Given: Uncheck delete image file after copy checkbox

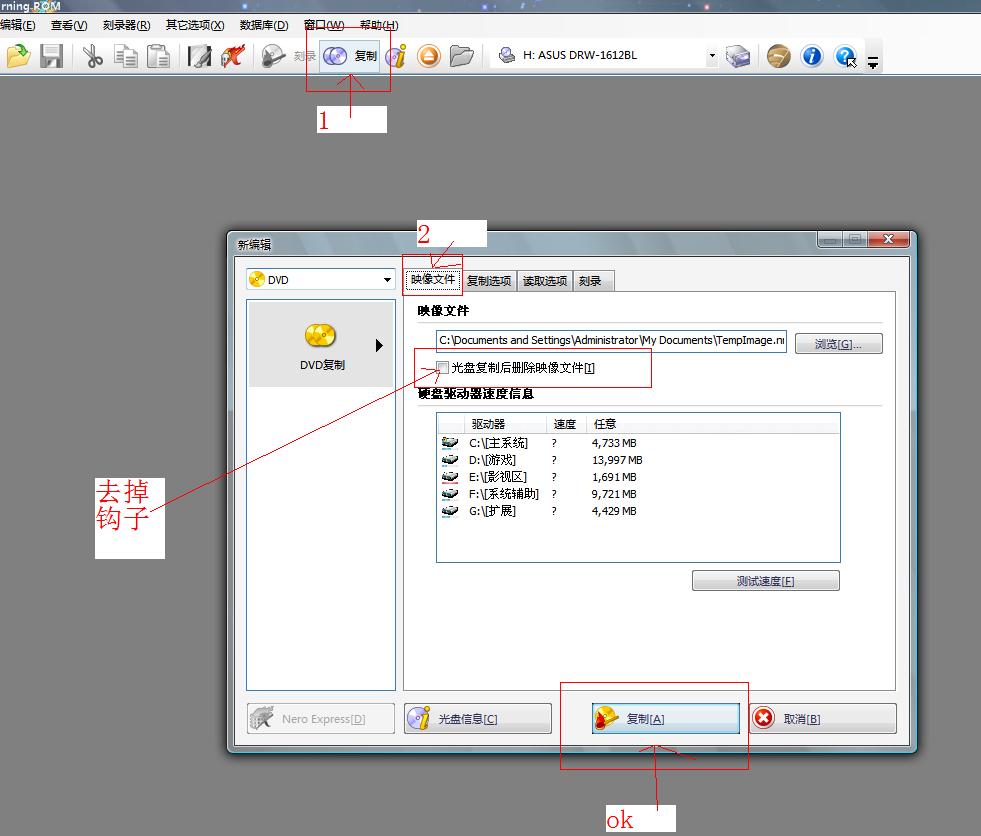Looking at the screenshot, I should [443, 368].
